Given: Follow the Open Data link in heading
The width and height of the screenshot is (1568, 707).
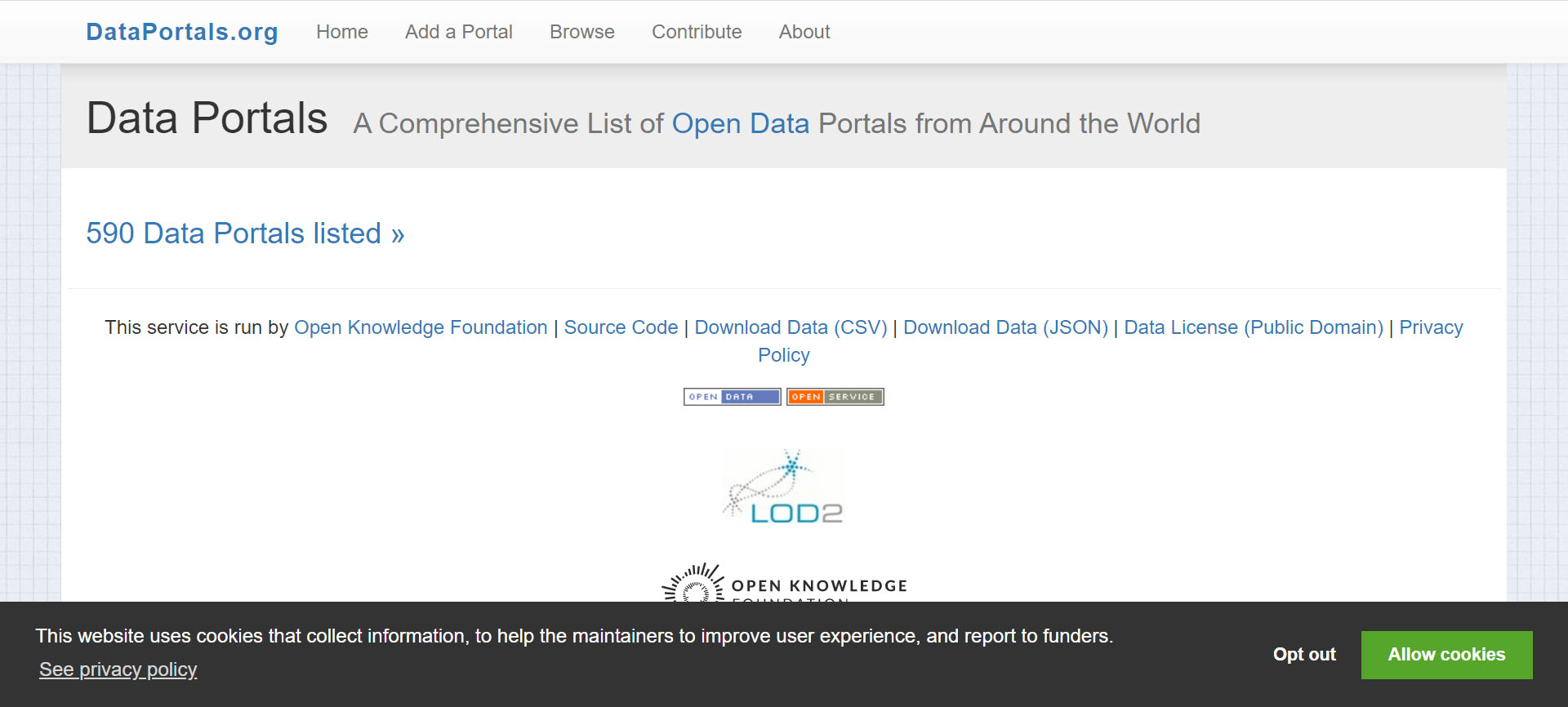Looking at the screenshot, I should pos(740,123).
